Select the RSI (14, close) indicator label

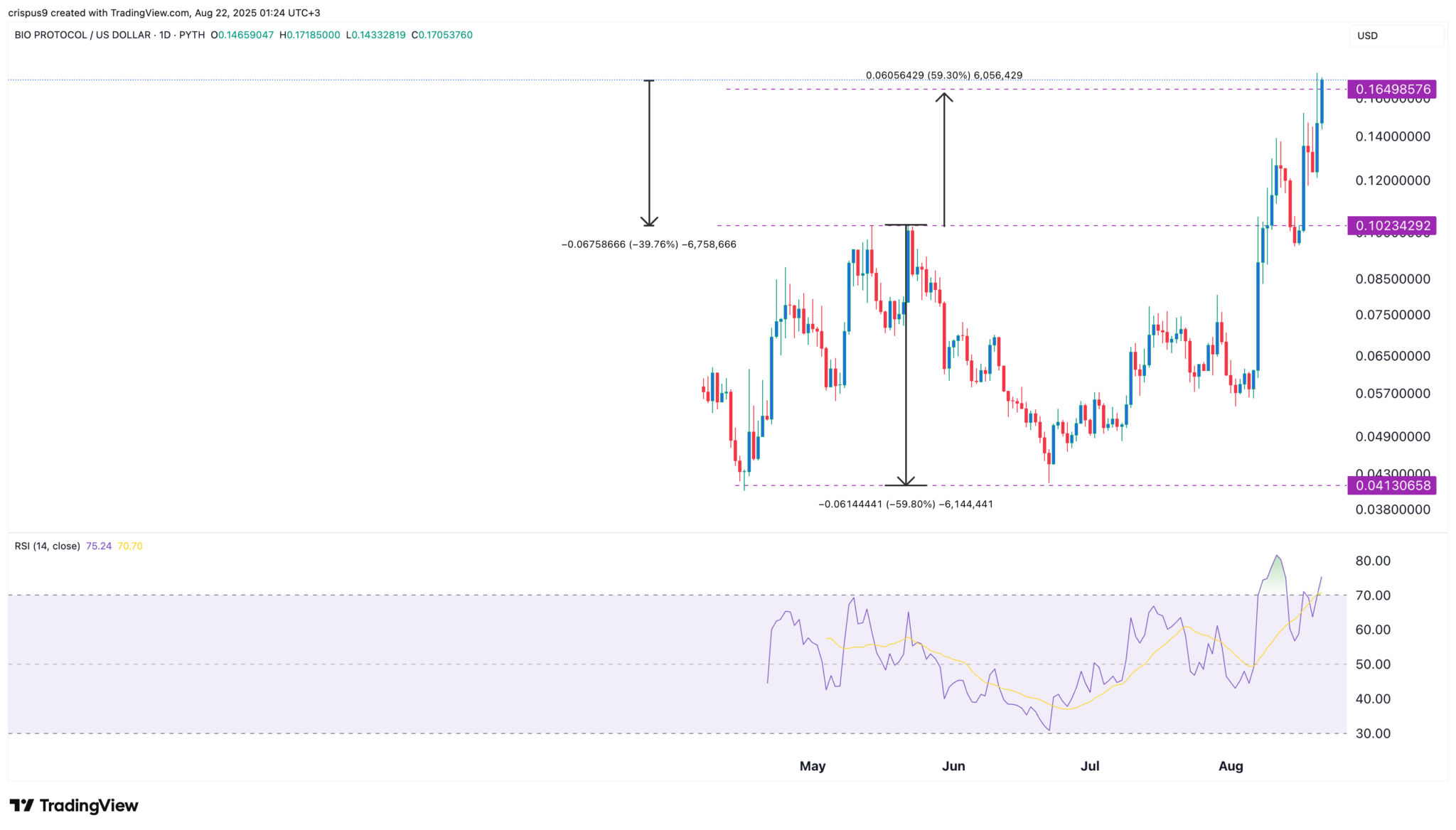pos(46,545)
